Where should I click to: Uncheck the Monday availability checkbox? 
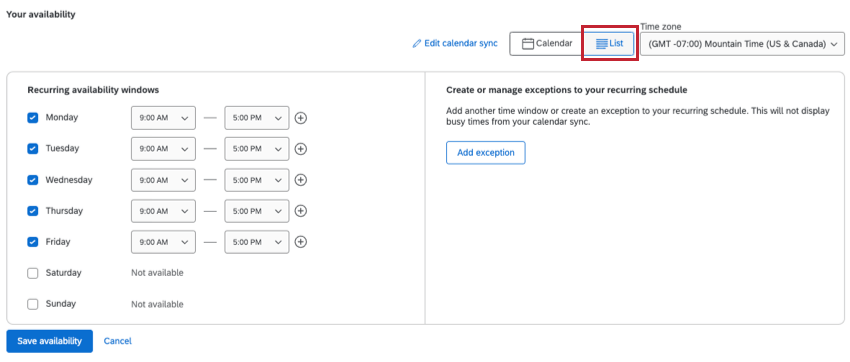(x=33, y=118)
